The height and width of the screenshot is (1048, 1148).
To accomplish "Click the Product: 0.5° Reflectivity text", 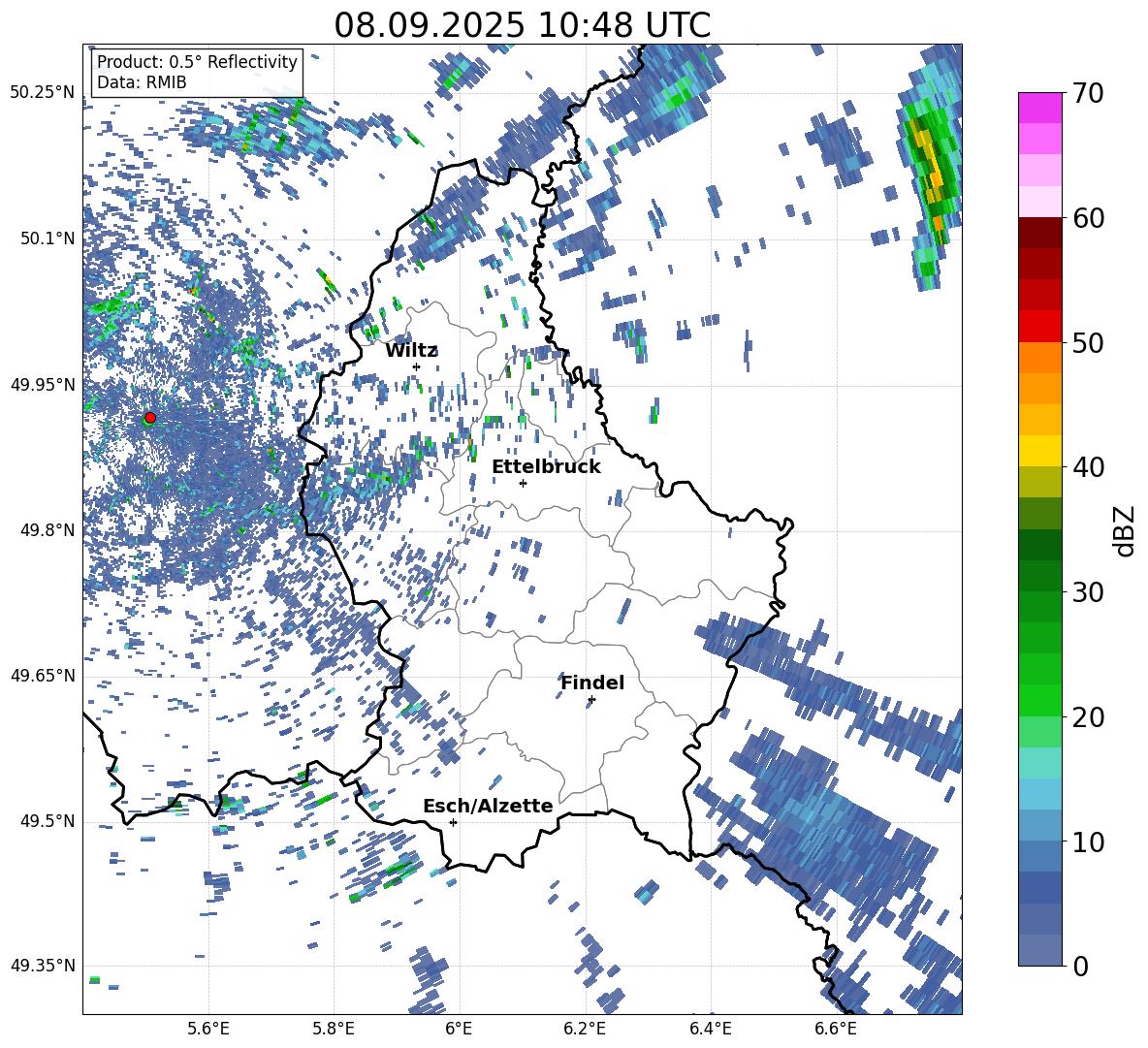I will [x=197, y=61].
